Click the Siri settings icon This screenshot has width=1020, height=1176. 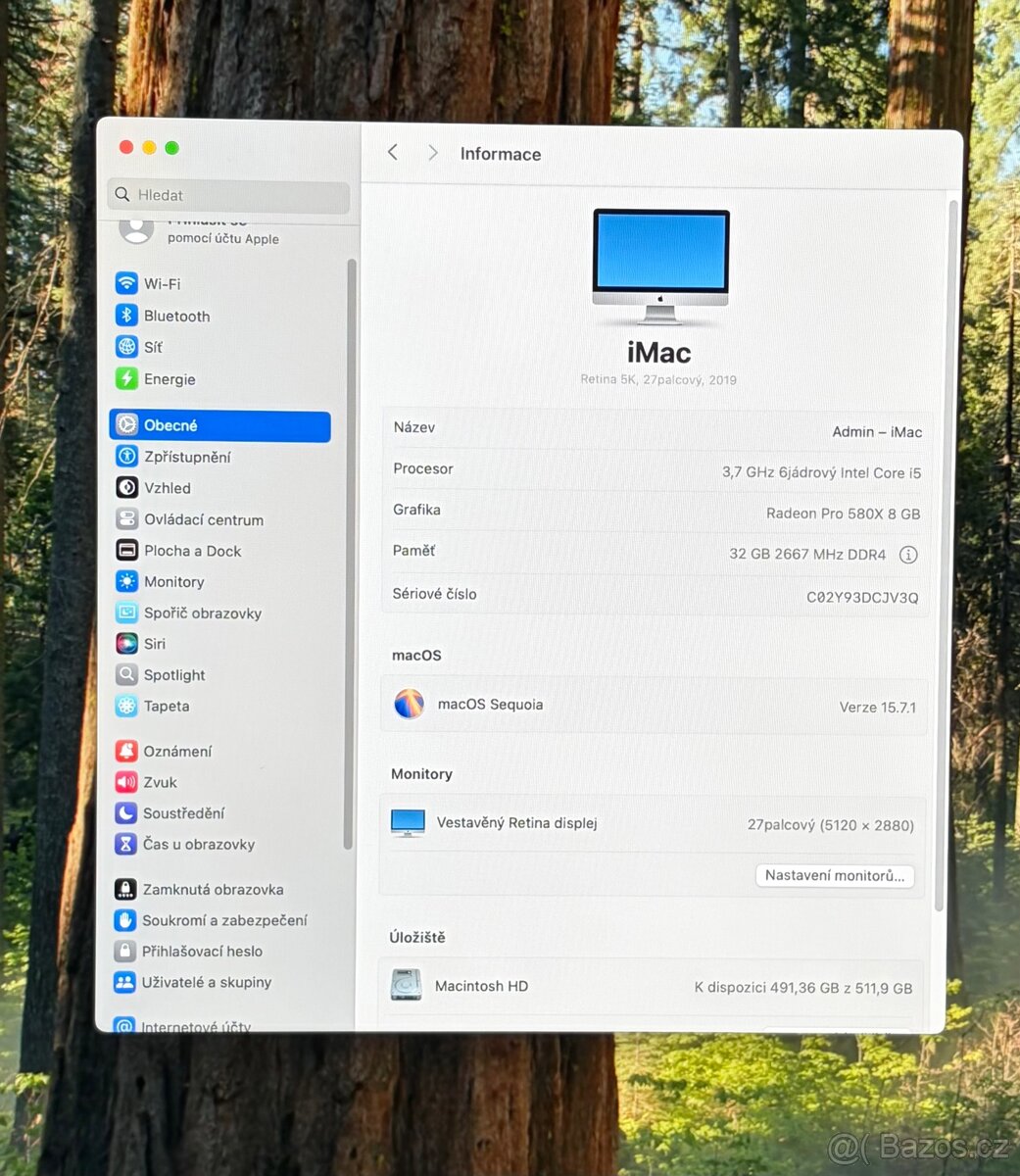(x=127, y=644)
